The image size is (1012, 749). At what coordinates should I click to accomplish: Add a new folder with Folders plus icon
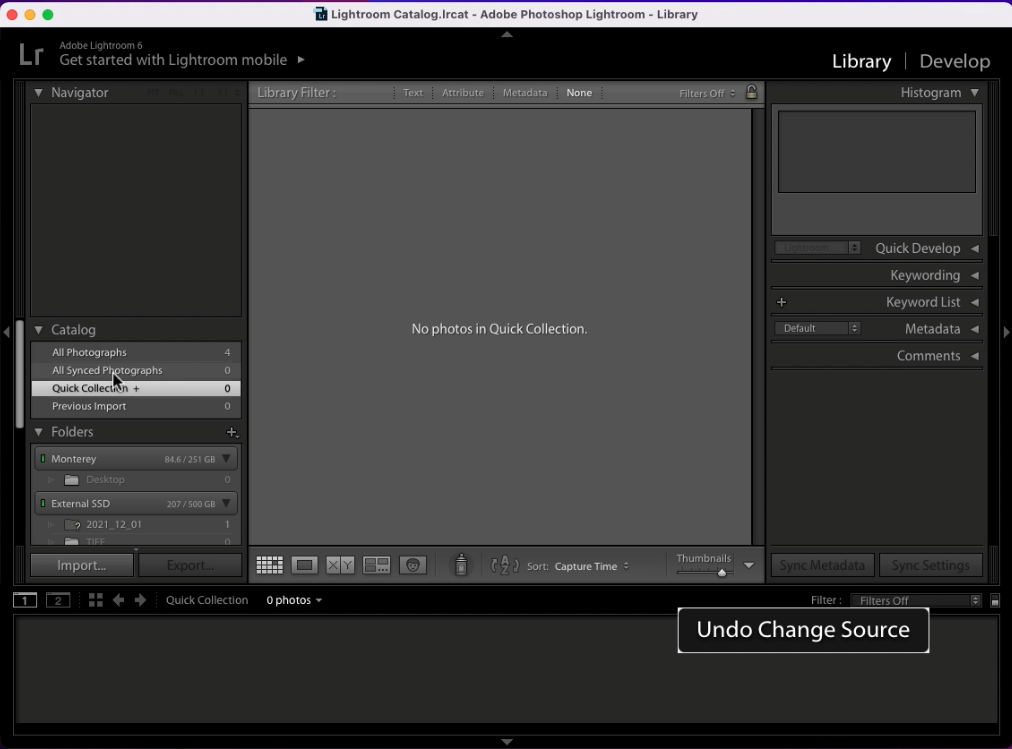click(232, 432)
